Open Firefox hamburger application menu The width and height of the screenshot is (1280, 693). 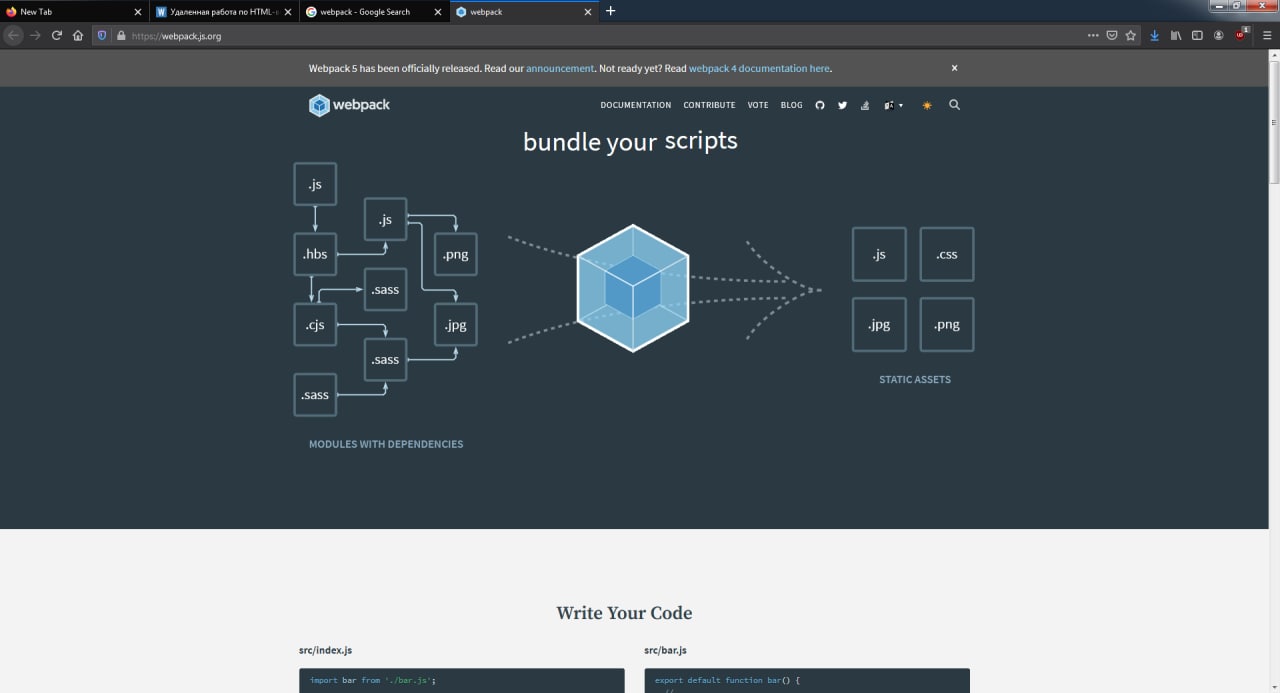pos(1267,35)
